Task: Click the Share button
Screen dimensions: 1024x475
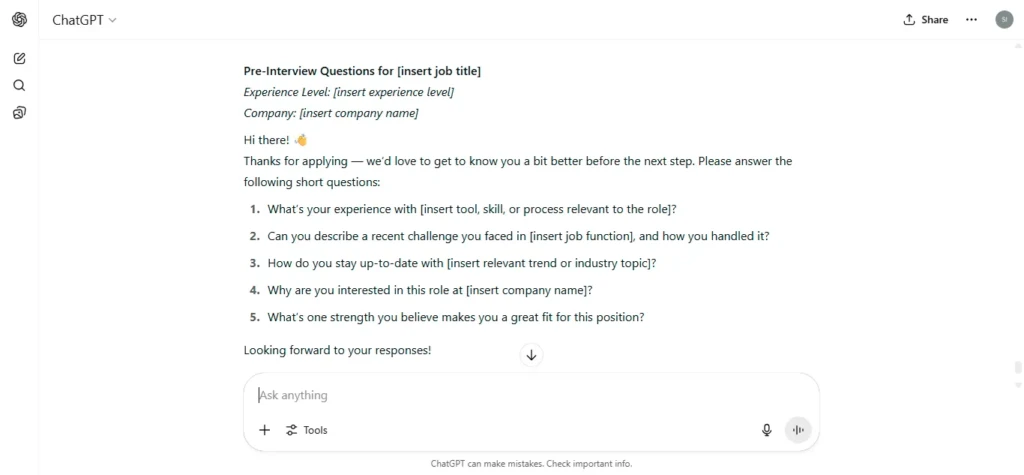Action: coord(925,20)
